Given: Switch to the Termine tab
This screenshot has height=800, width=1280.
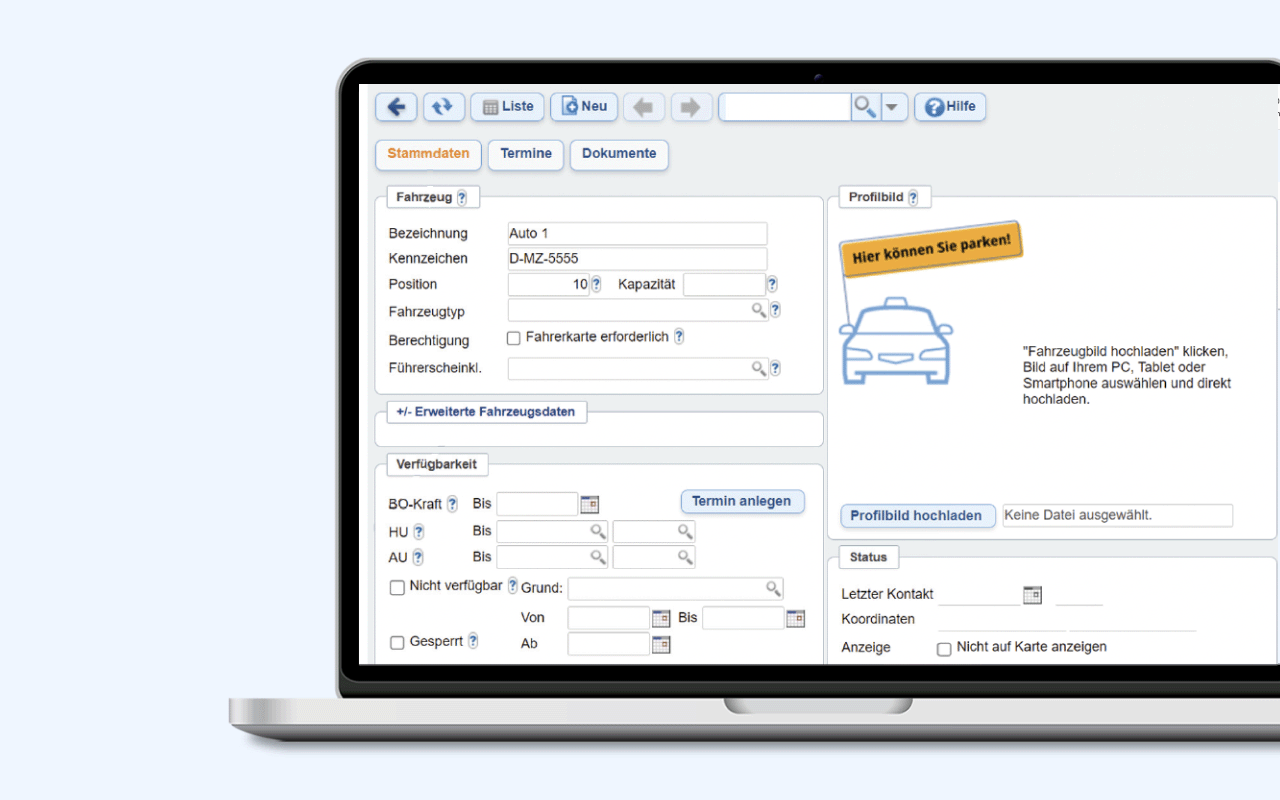Looking at the screenshot, I should 526,154.
